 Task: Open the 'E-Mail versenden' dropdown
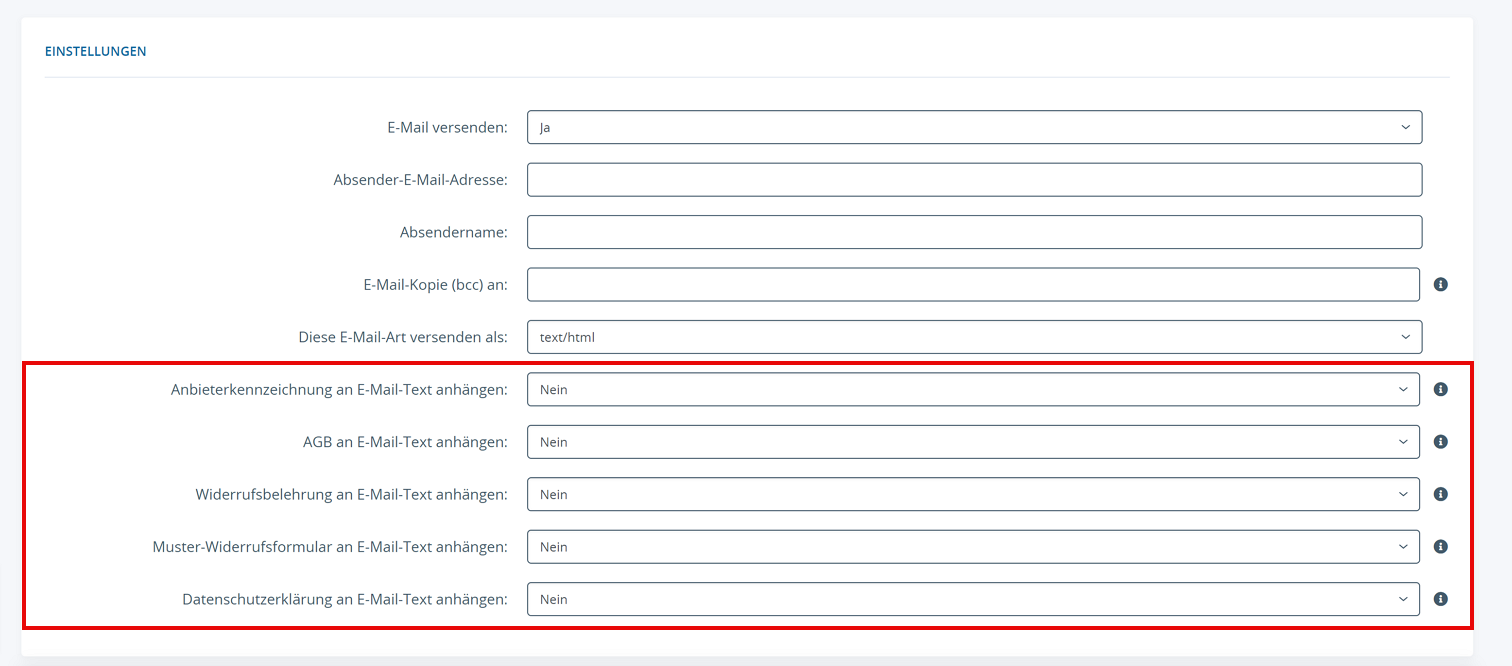click(x=973, y=127)
